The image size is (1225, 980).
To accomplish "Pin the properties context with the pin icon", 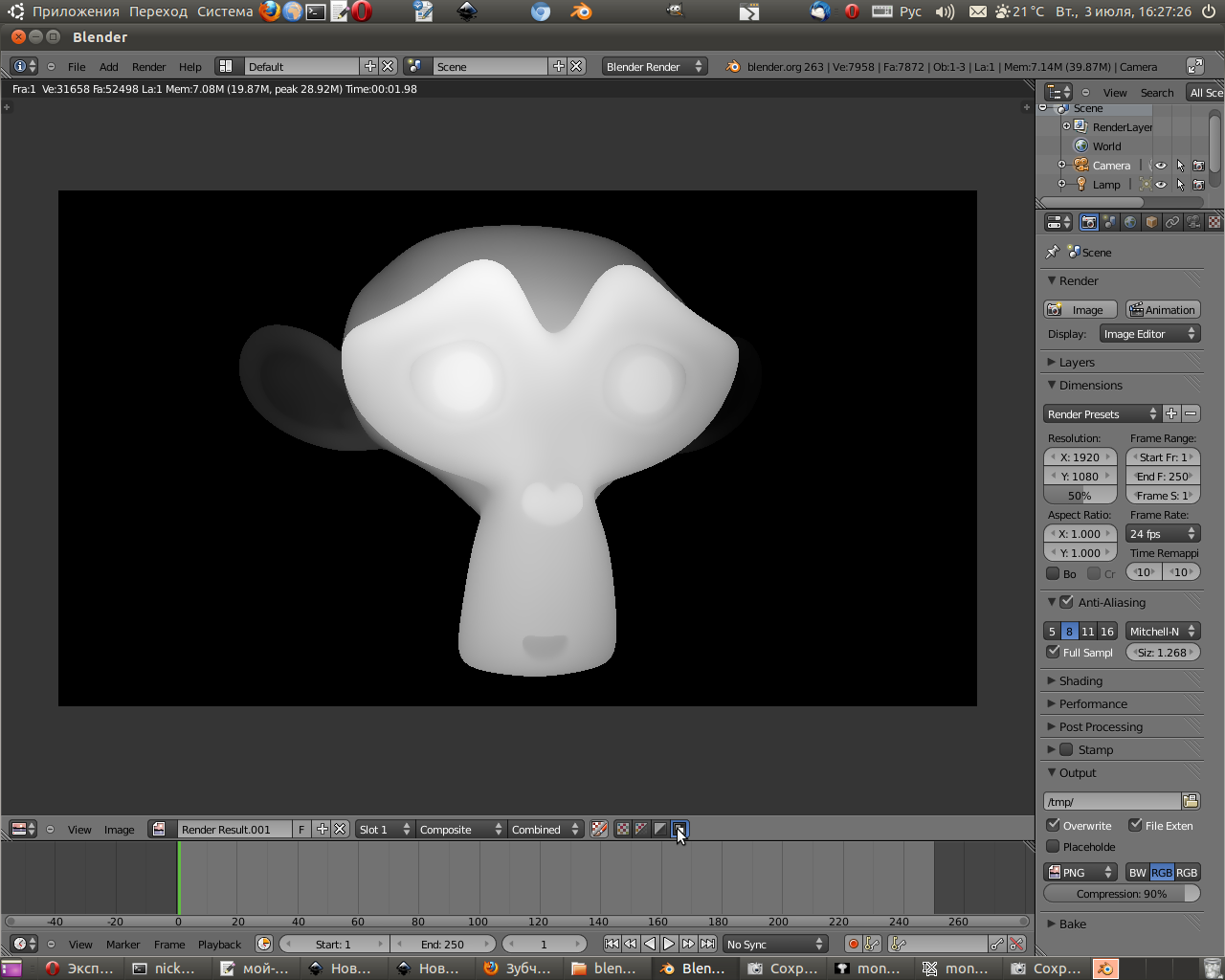I will pos(1053,252).
